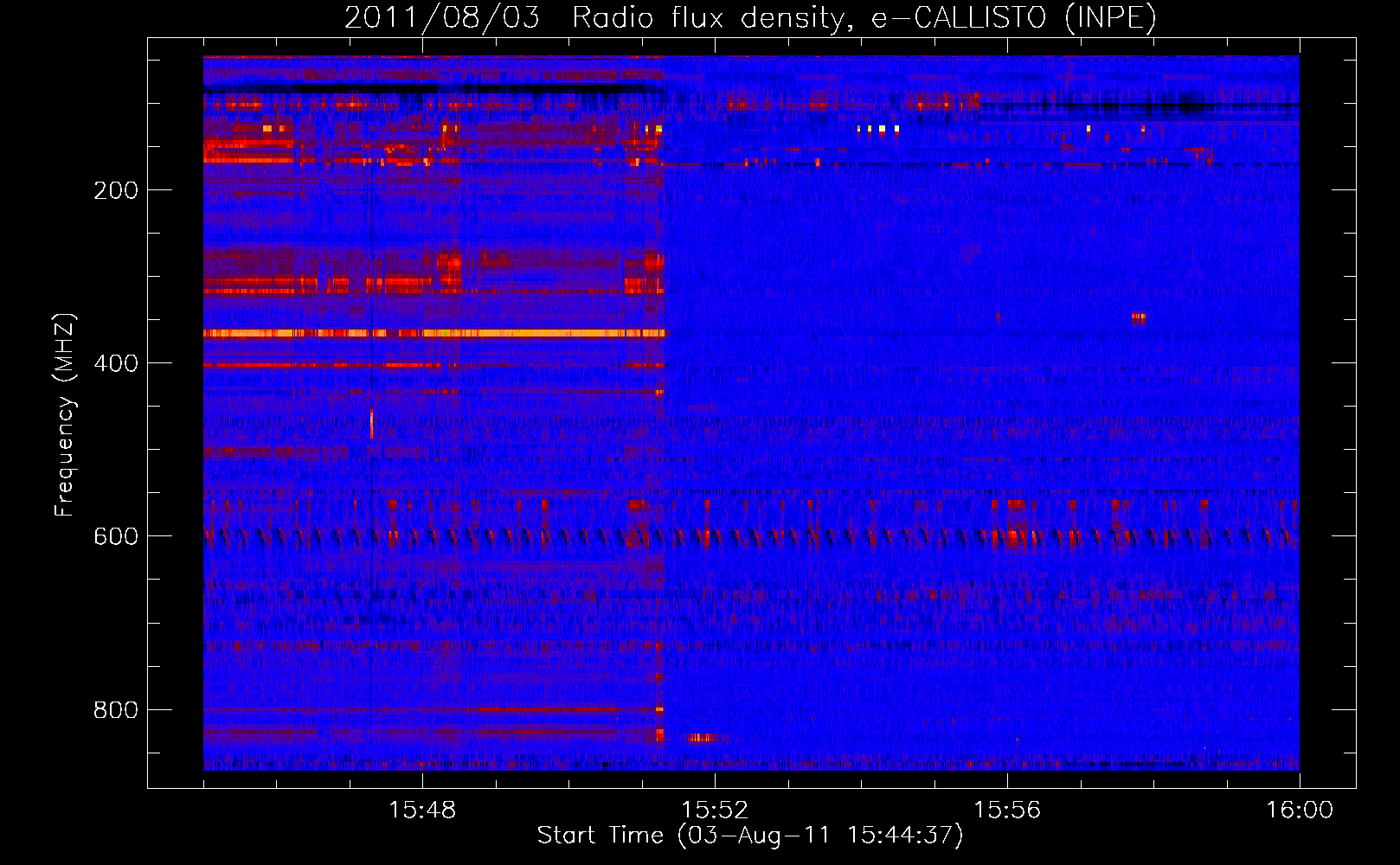Viewport: 1400px width, 865px height.
Task: Click the 600 frequency tick label
Action: point(116,536)
